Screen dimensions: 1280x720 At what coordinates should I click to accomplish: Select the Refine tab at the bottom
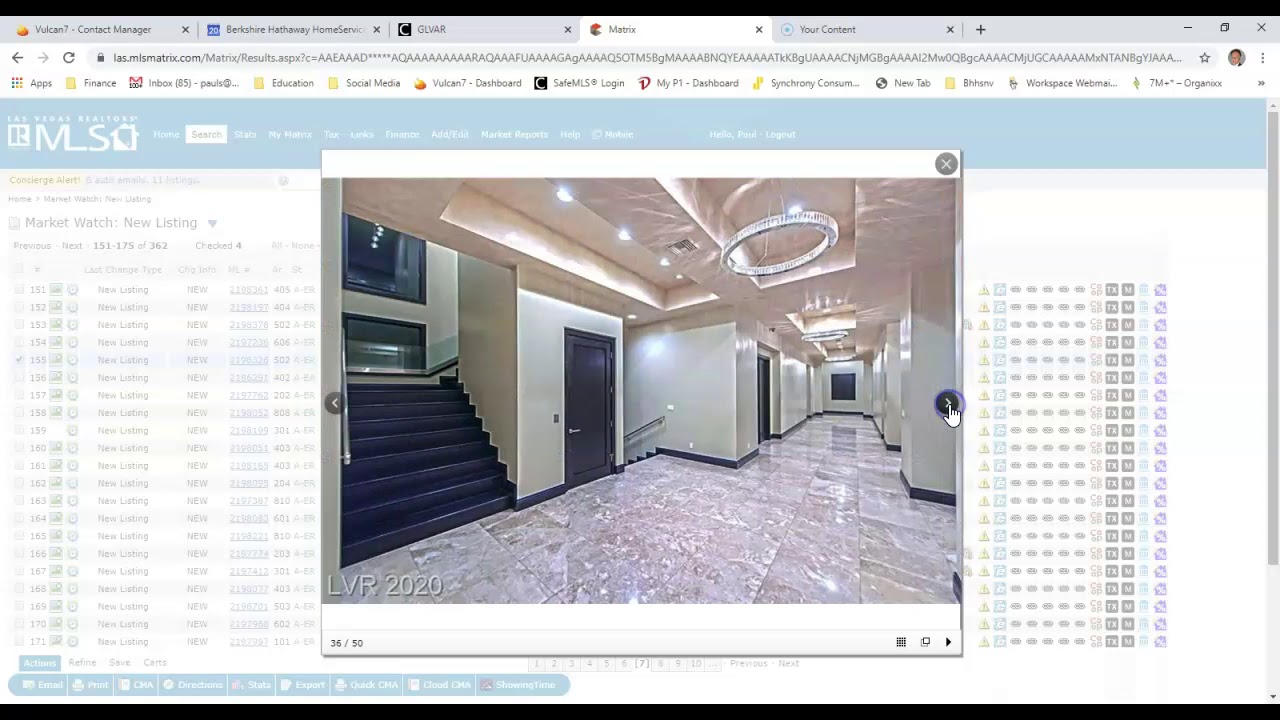(x=82, y=663)
